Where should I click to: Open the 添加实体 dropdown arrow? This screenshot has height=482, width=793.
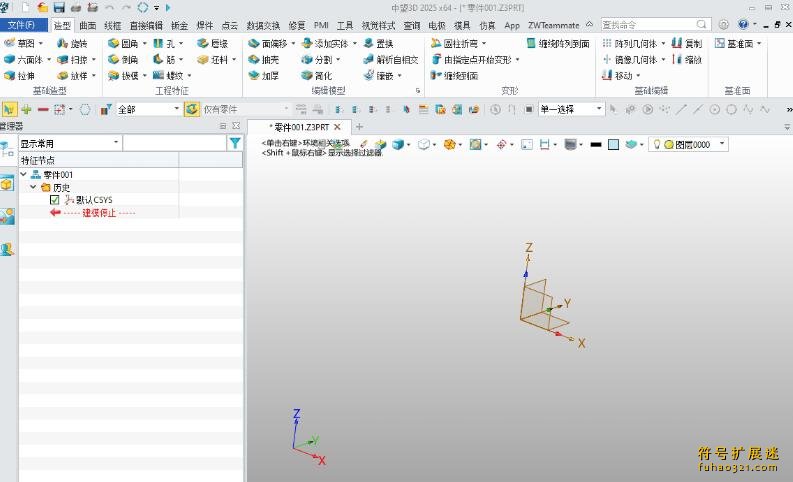point(355,43)
